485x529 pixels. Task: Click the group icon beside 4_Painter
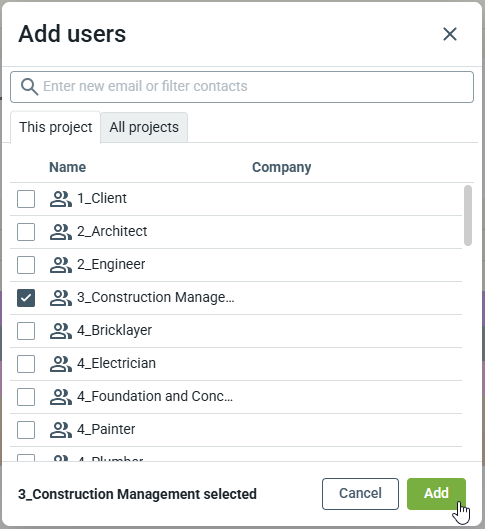61,430
